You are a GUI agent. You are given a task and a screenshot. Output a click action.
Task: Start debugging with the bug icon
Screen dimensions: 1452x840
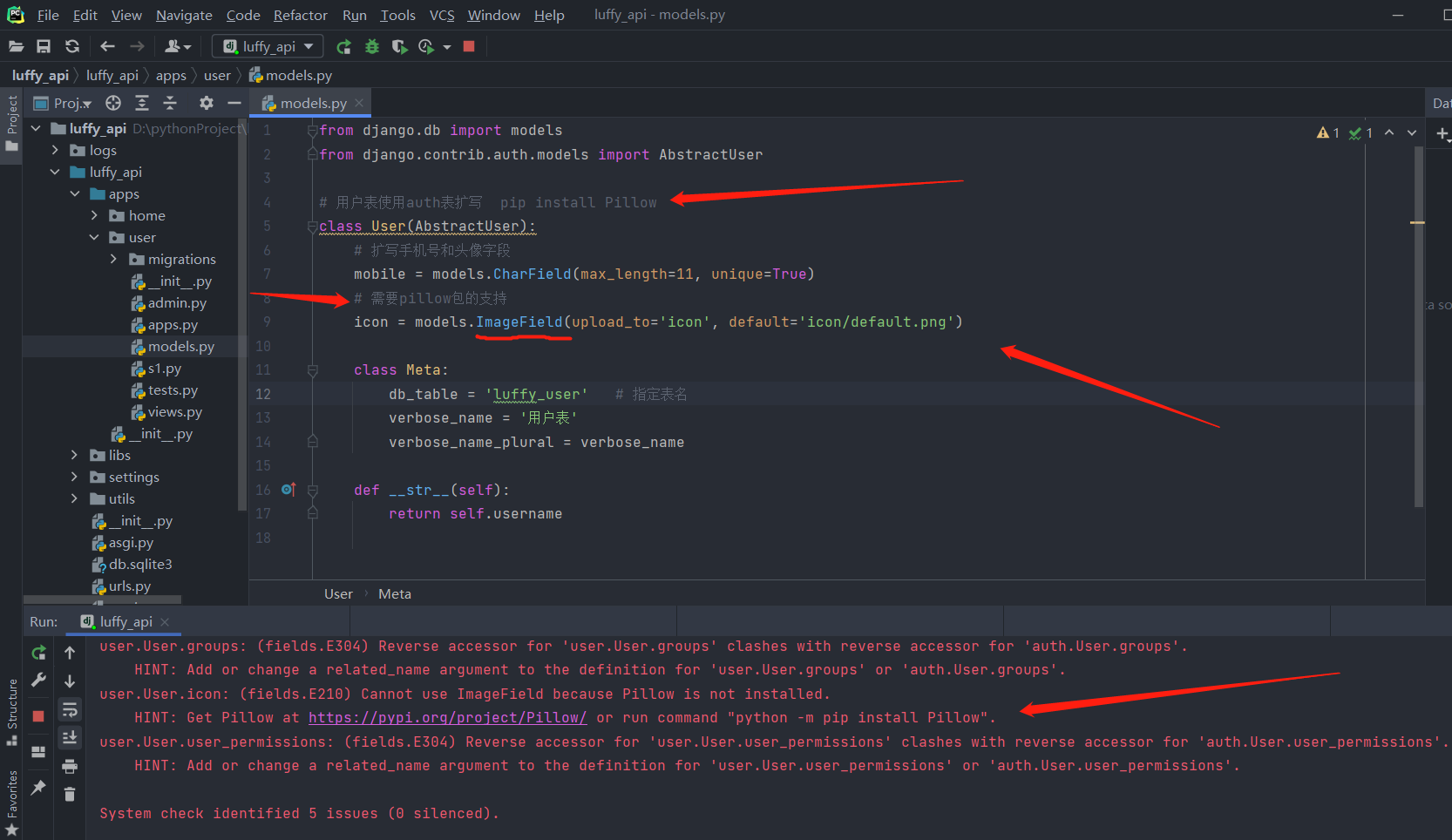tap(372, 46)
